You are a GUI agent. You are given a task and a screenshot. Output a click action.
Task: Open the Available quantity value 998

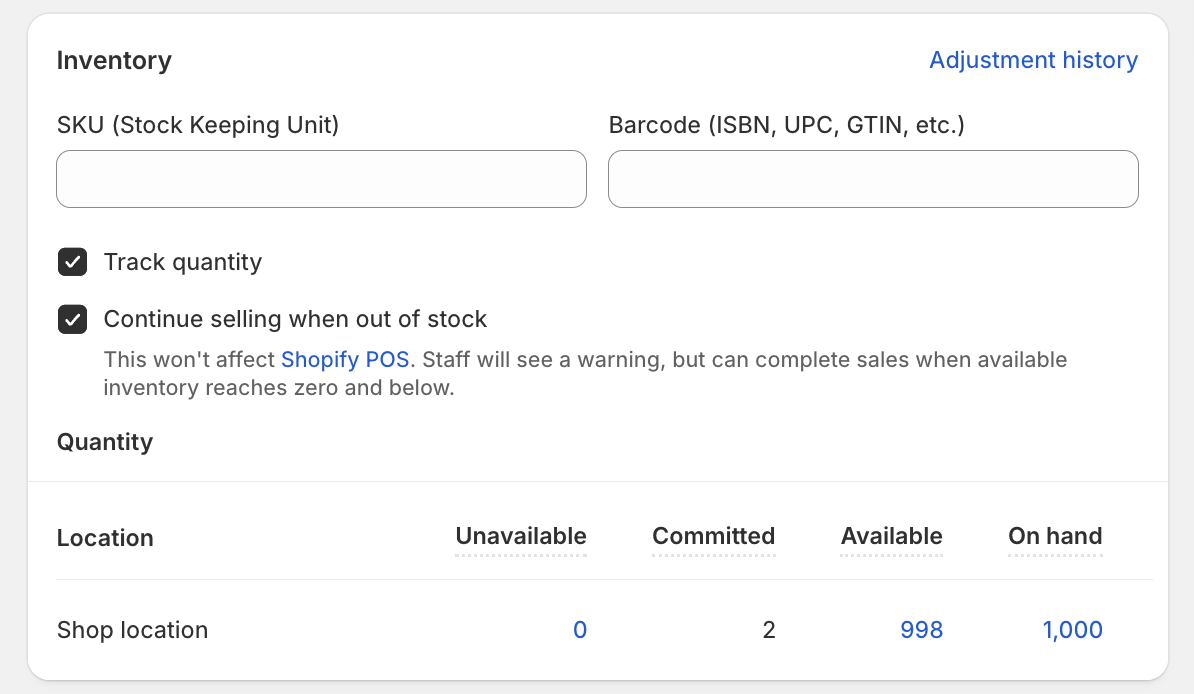tap(921, 630)
